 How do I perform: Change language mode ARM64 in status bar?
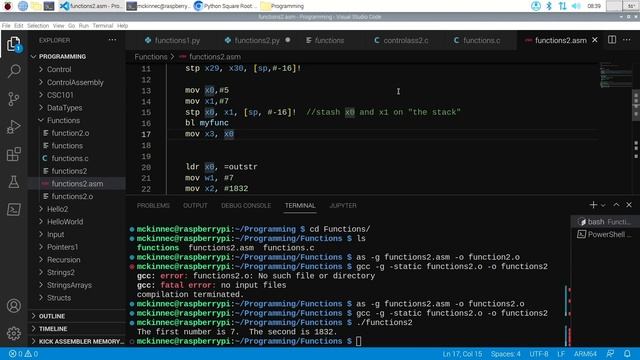[x=585, y=354]
